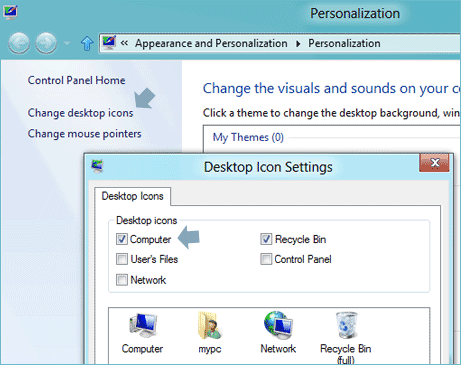Select the Computer icon in preview list
The height and width of the screenshot is (365, 461).
143,333
